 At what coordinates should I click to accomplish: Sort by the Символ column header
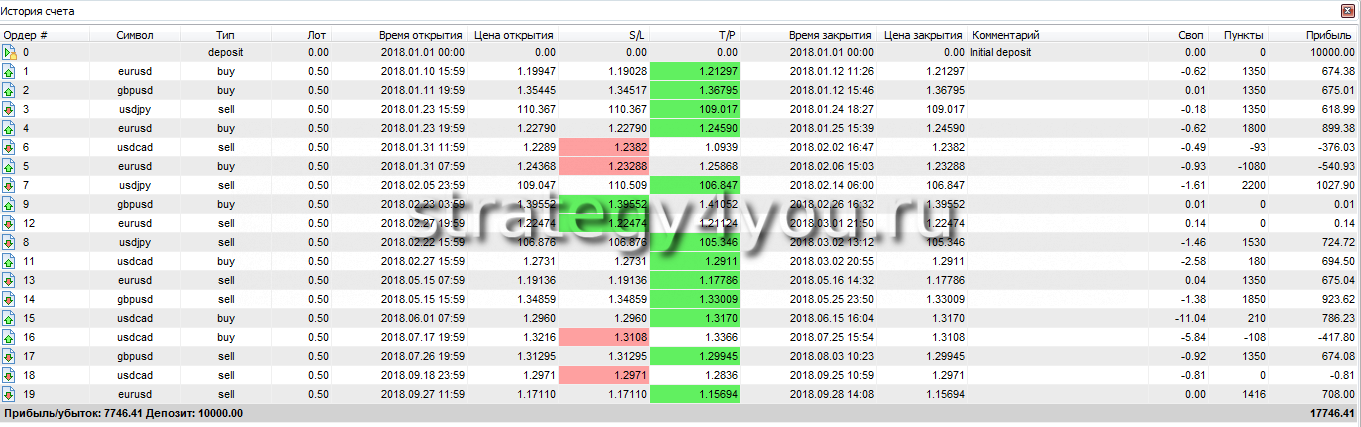point(135,35)
